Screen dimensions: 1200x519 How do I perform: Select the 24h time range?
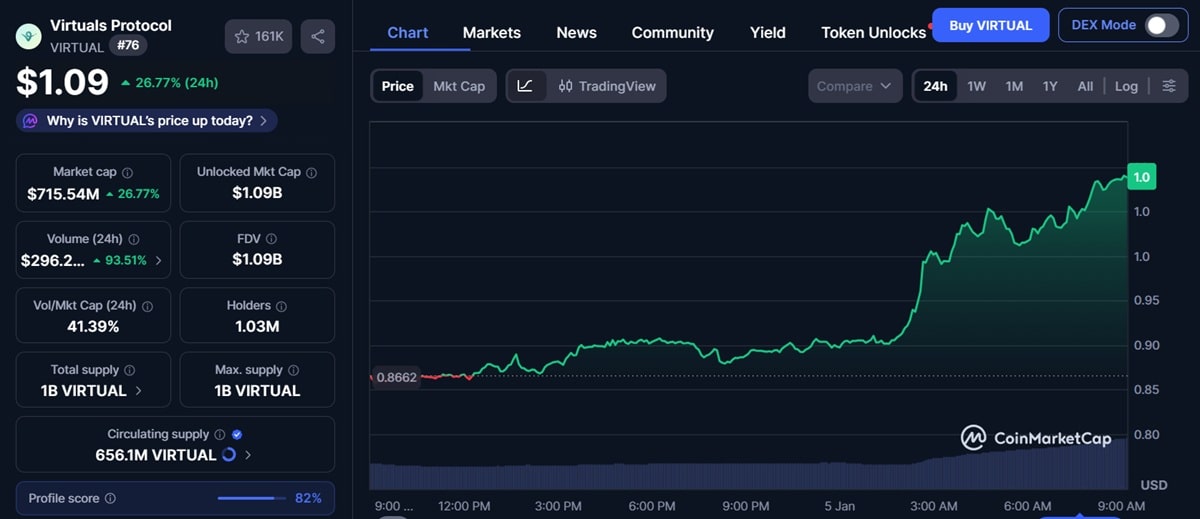click(935, 86)
